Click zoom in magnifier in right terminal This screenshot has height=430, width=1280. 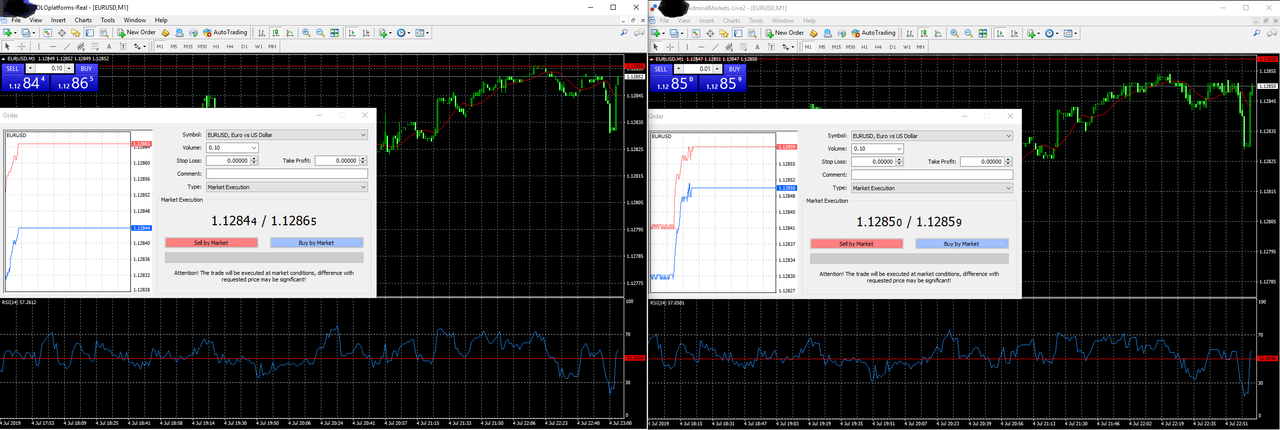(x=954, y=32)
